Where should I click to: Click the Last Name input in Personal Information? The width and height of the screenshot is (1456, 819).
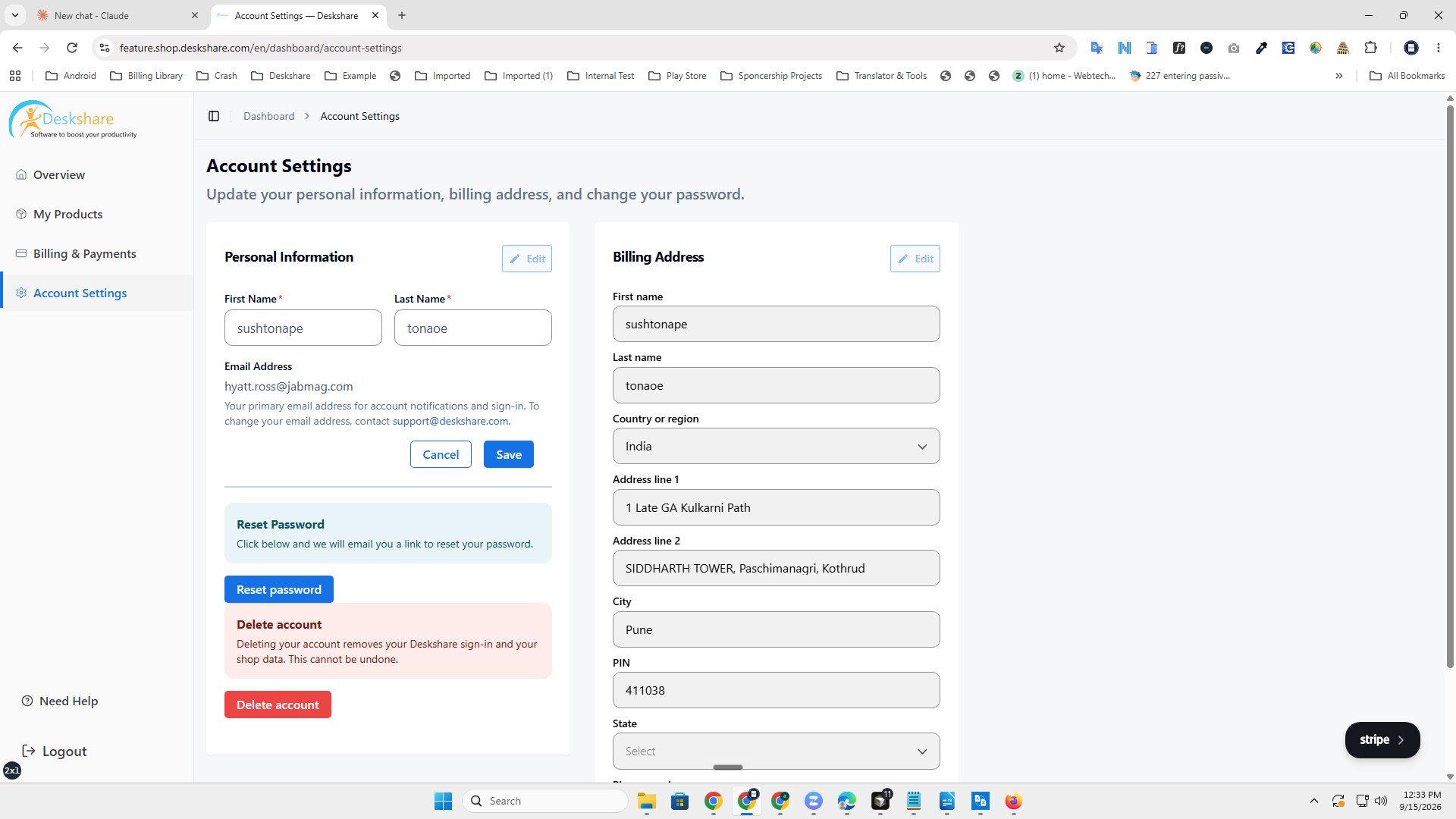coord(473,328)
